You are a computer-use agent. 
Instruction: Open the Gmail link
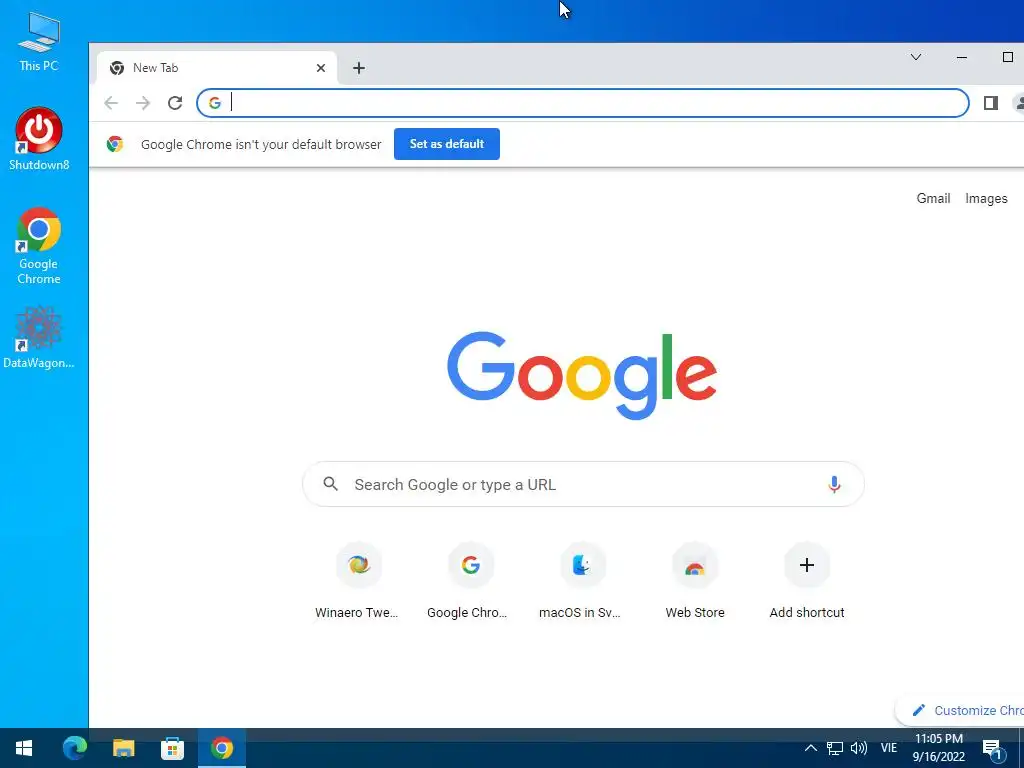[x=933, y=199]
